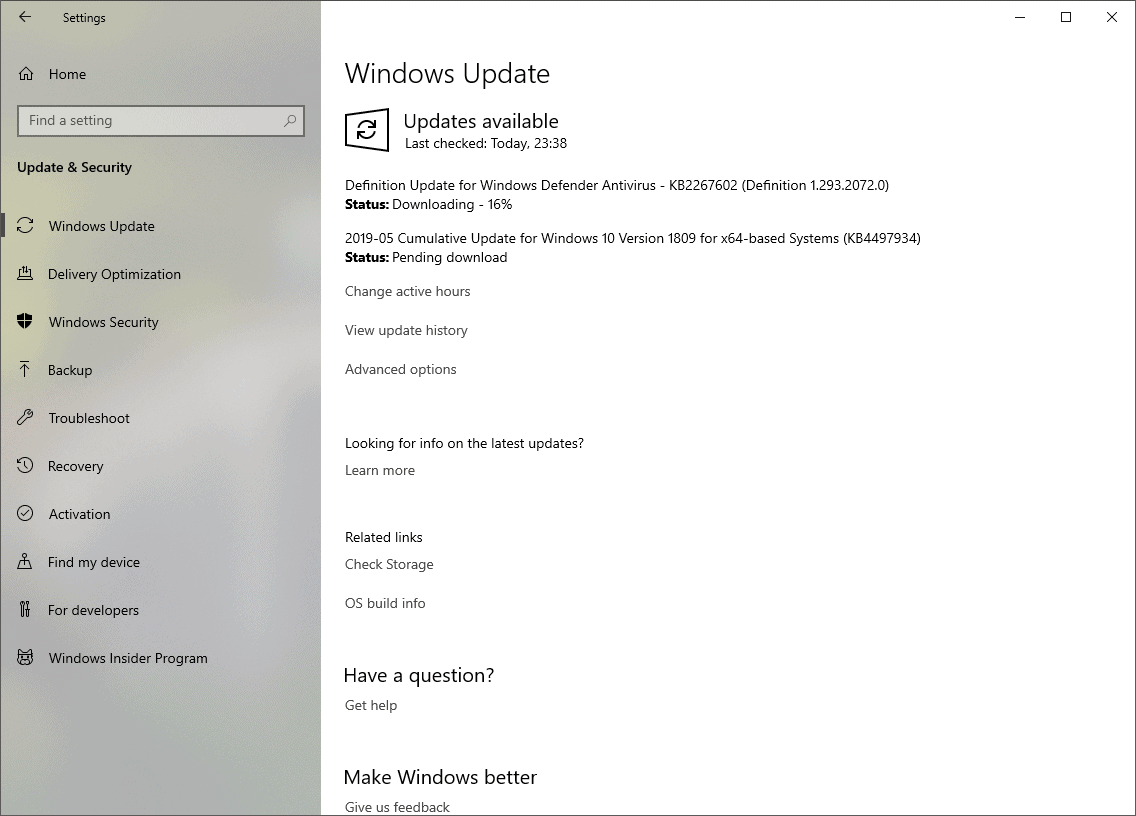Click the Troubleshoot wrench icon
Image resolution: width=1136 pixels, height=816 pixels.
pos(25,417)
